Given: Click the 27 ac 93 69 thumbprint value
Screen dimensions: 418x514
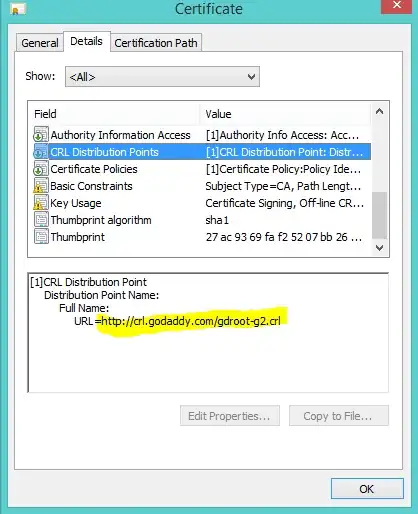Looking at the screenshot, I should coord(284,237).
